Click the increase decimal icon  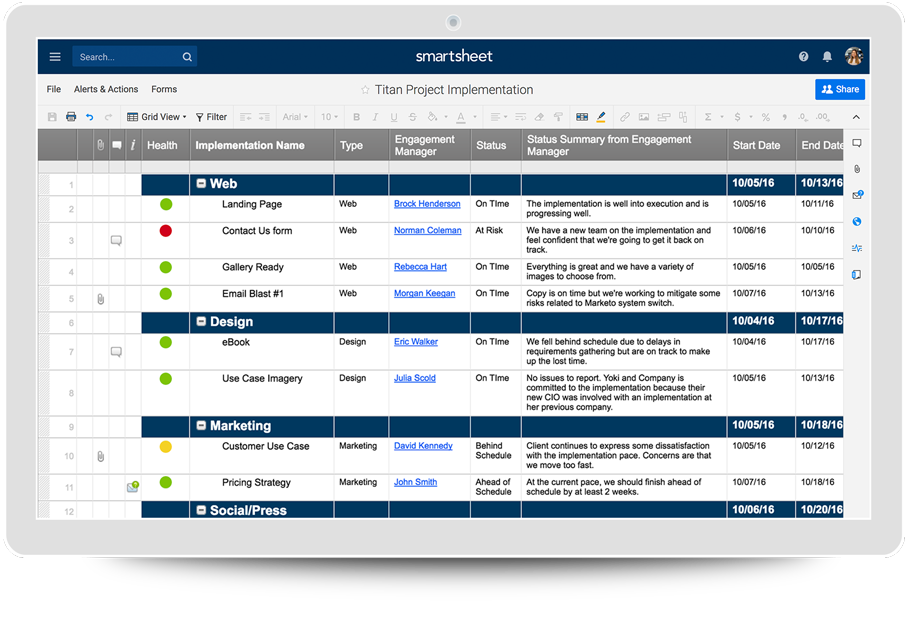822,117
